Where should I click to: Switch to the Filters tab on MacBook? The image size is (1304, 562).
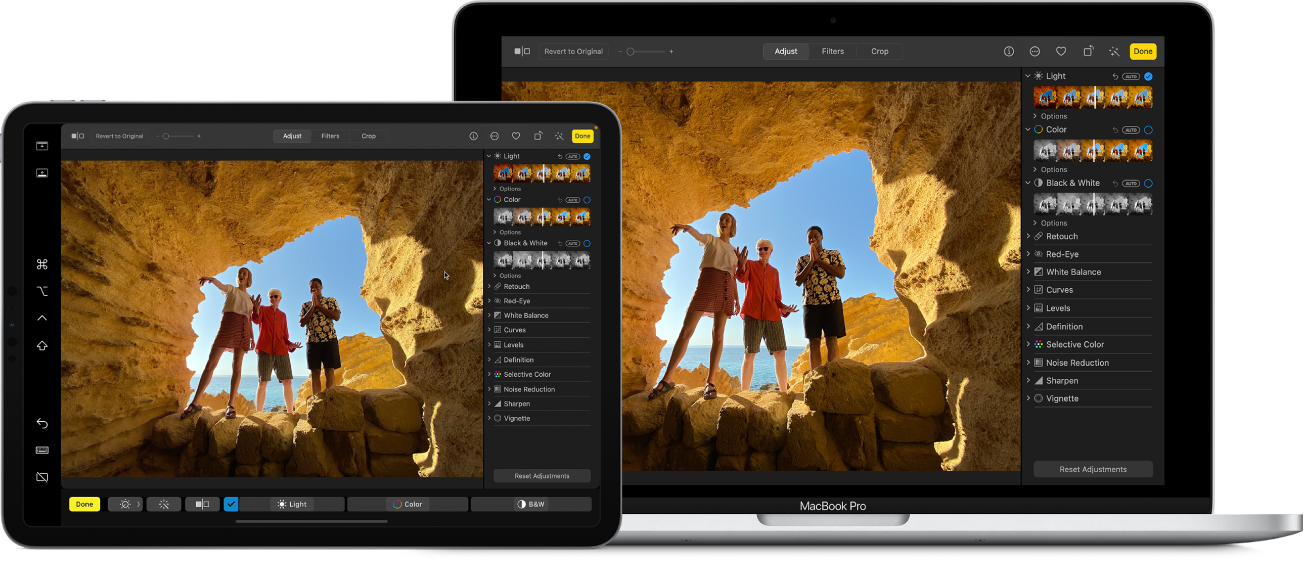[x=833, y=51]
